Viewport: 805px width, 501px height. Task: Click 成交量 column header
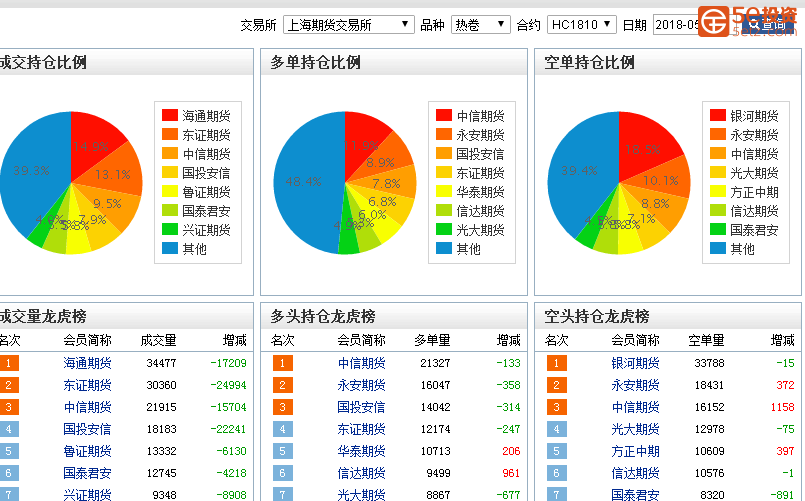pos(158,340)
